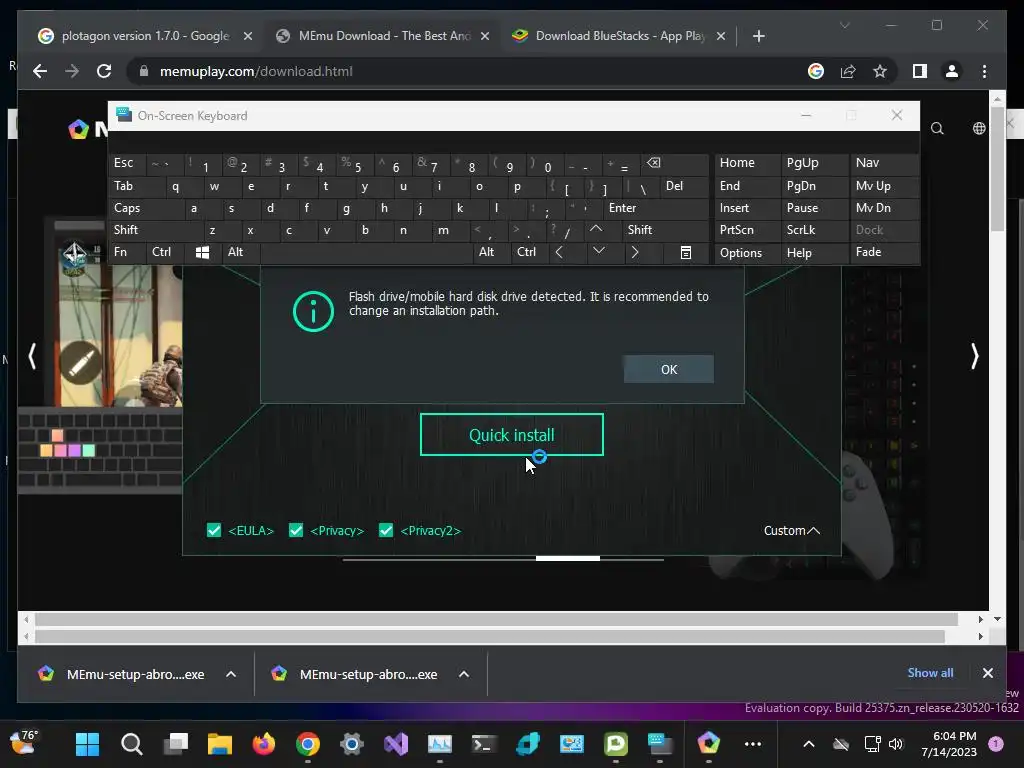Expand Custom installation options
Image resolution: width=1024 pixels, height=768 pixels.
(792, 530)
